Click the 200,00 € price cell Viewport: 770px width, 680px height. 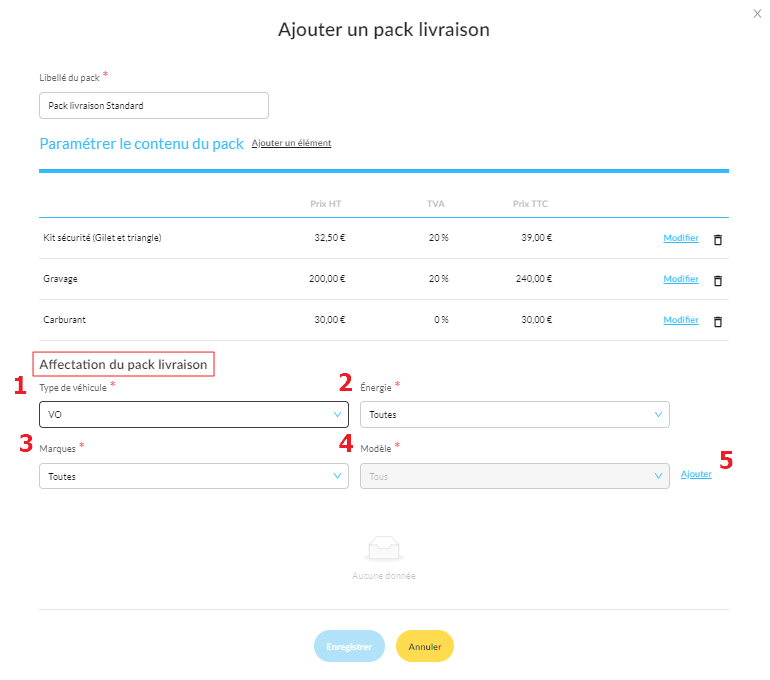[x=327, y=279]
